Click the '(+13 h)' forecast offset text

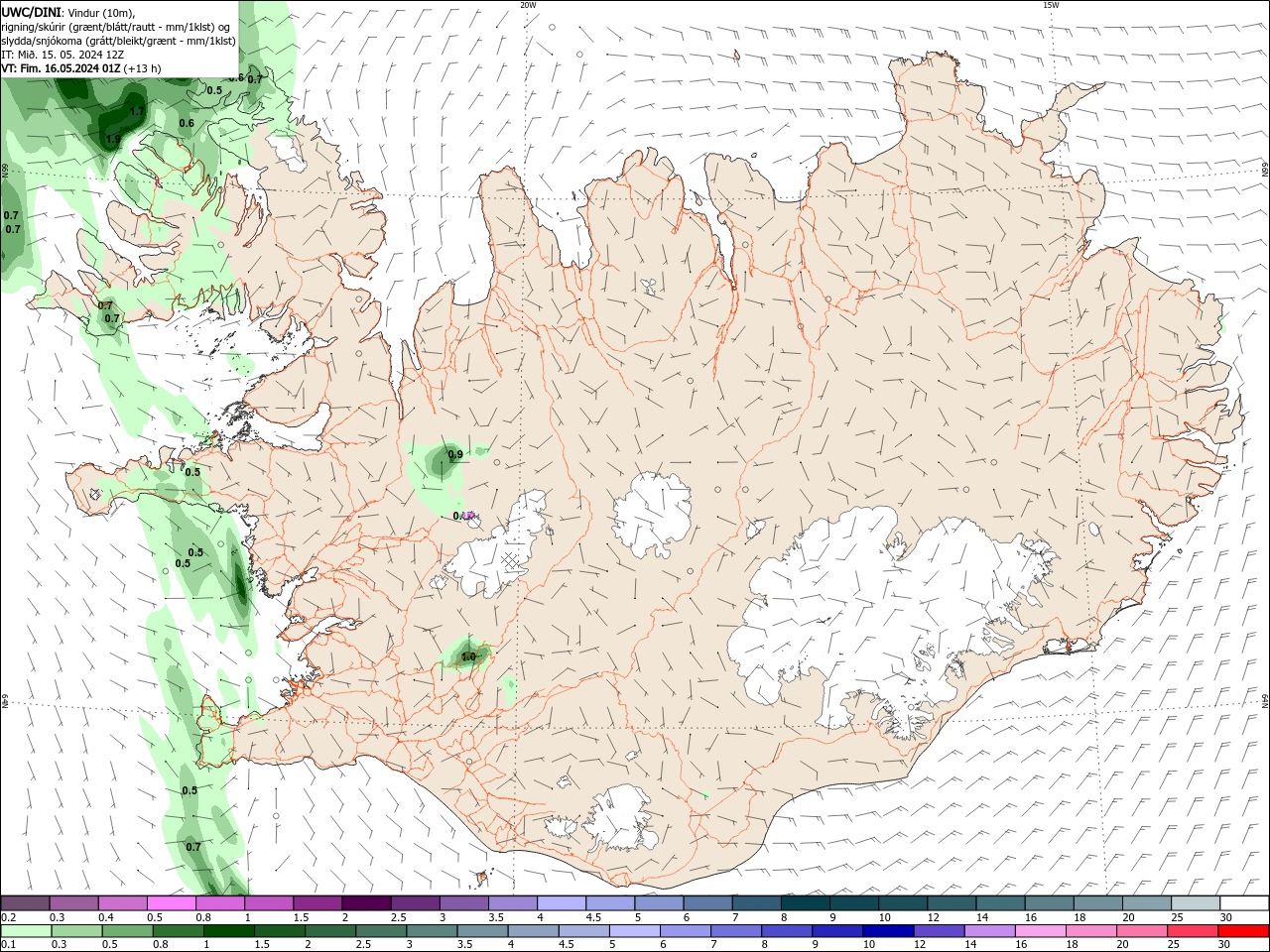[x=143, y=68]
